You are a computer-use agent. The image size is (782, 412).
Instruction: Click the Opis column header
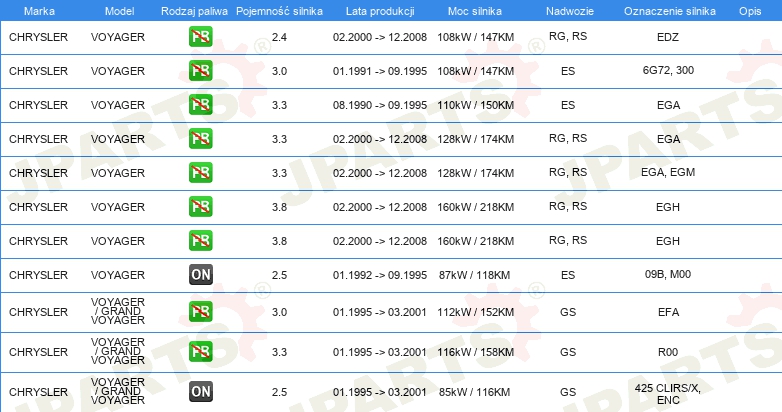(750, 11)
